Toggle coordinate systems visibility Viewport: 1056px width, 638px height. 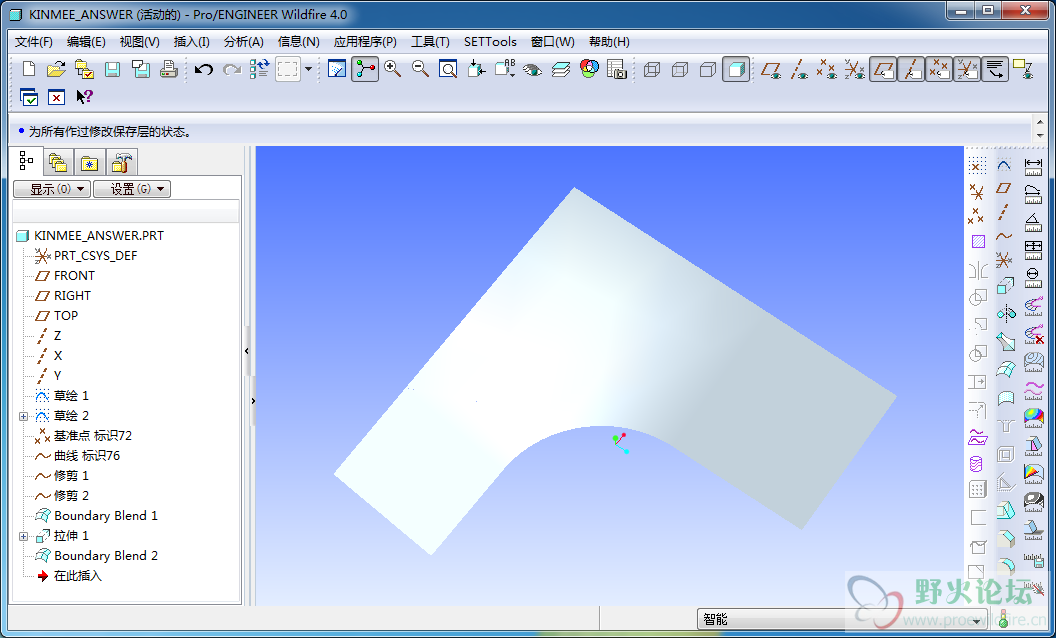point(855,69)
